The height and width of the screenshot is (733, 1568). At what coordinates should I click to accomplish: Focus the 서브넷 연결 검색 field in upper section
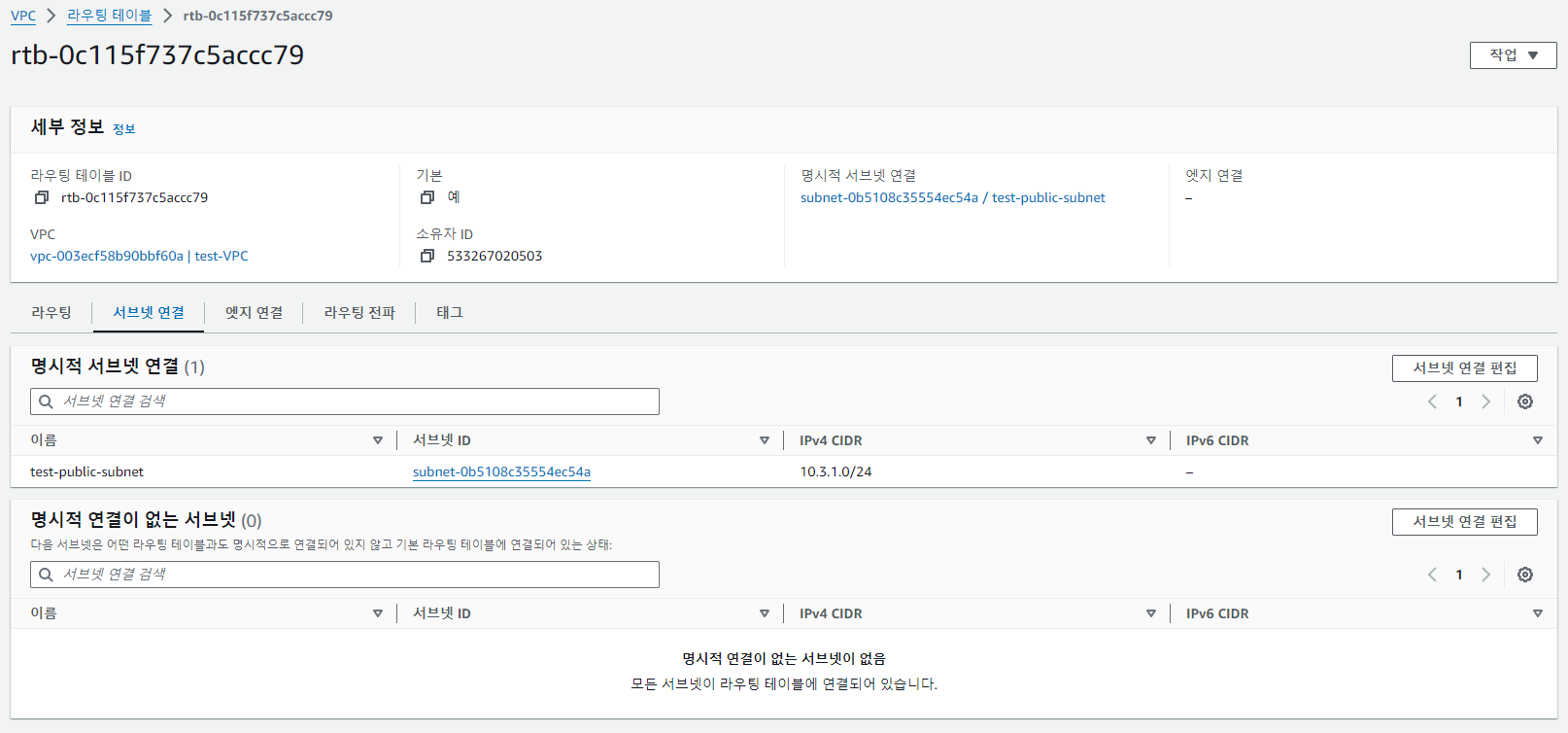pos(345,401)
